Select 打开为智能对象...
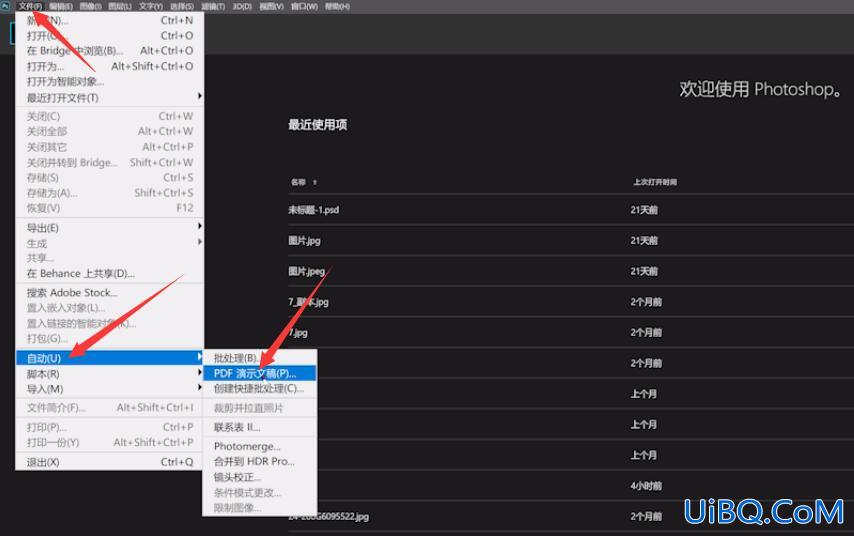Screen dimensions: 854x536 (109, 82)
